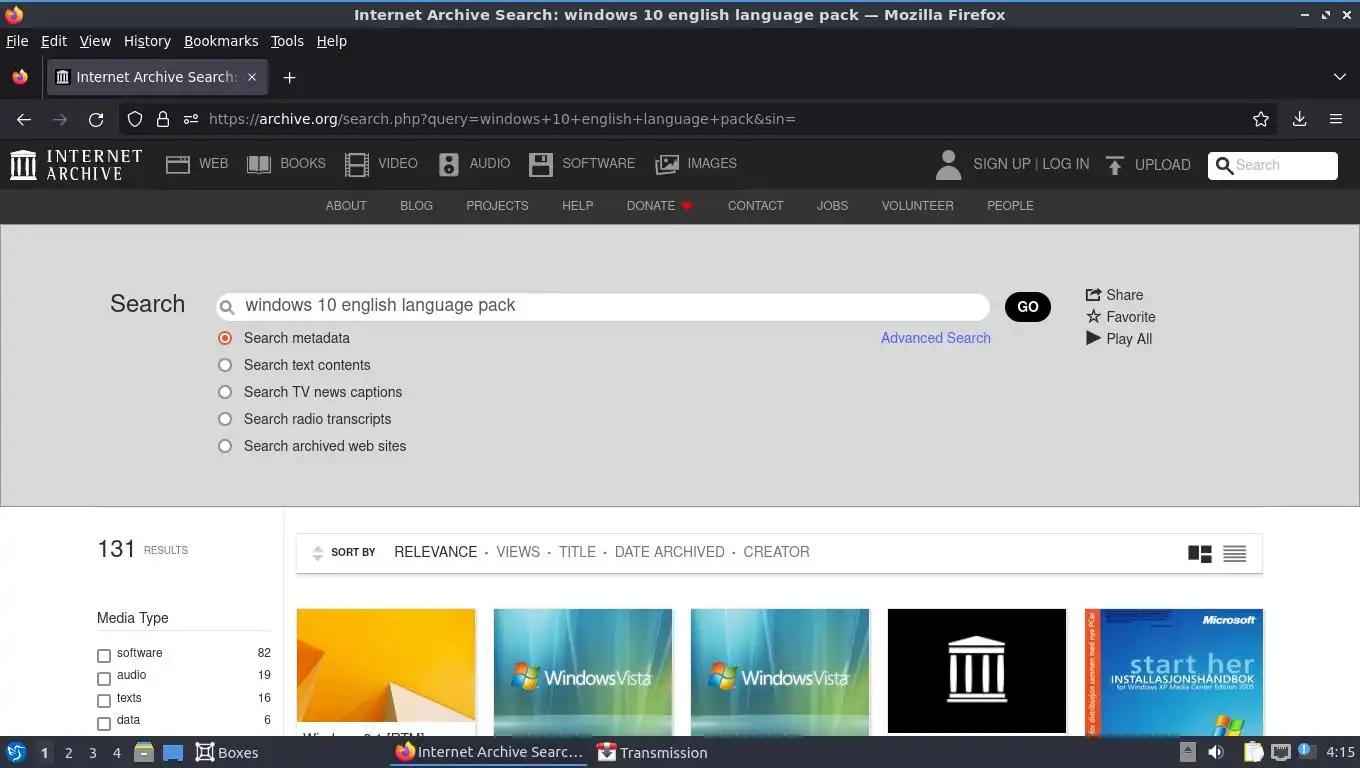Select Search text contents option
1360x768 pixels.
click(x=225, y=365)
